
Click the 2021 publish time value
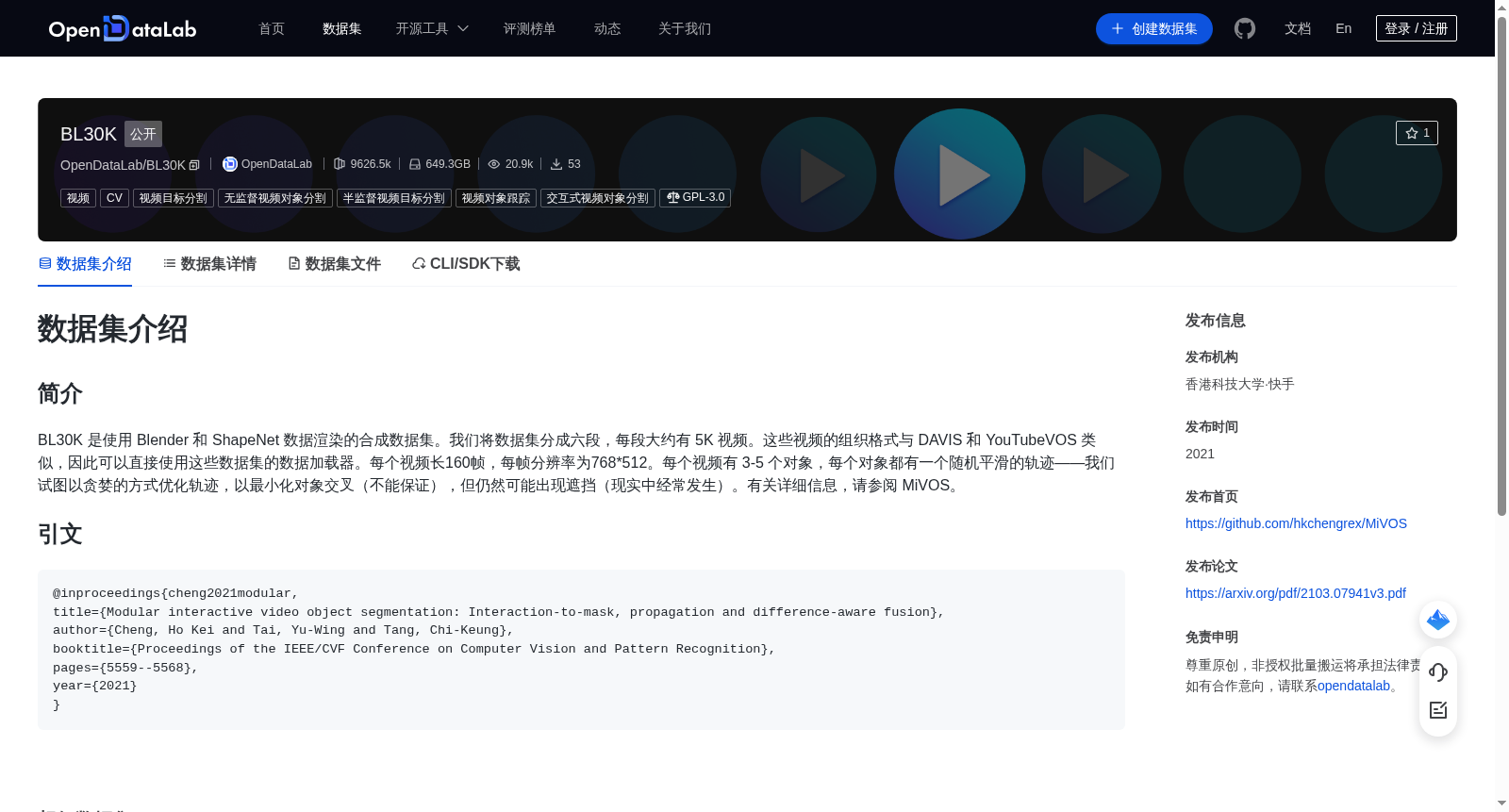(1200, 454)
